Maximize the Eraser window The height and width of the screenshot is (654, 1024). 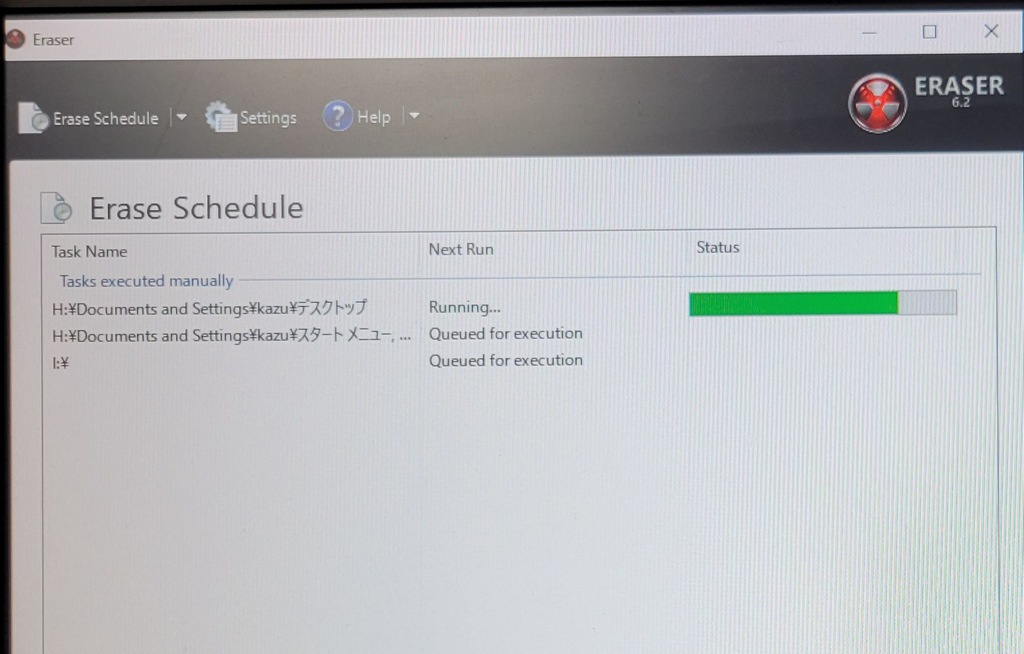click(929, 32)
